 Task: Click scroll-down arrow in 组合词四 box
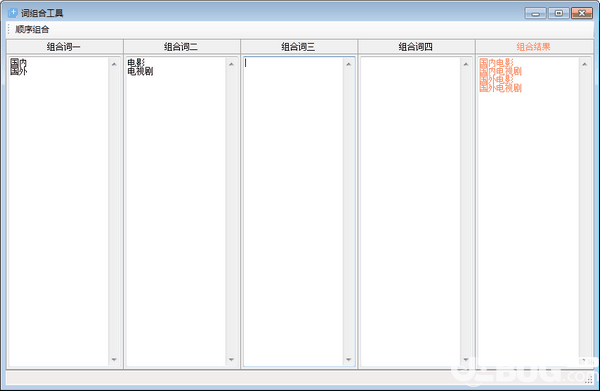[x=466, y=359]
